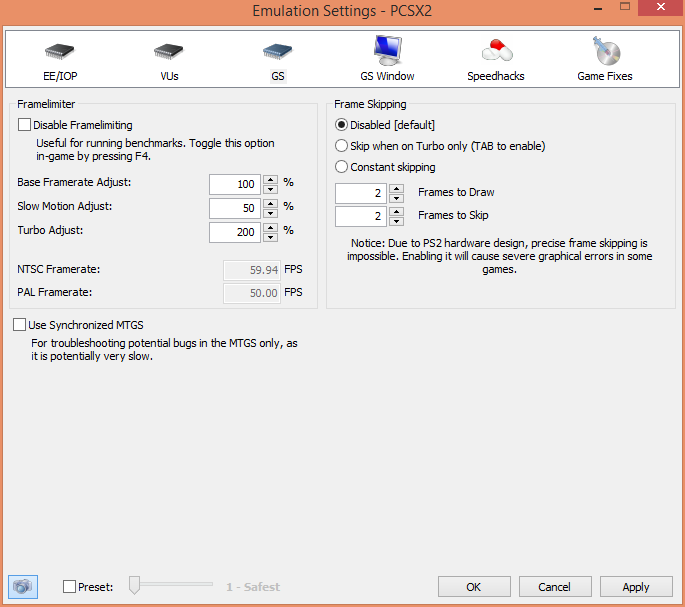Click the Framelimiter group label
Viewport: 685px width, 607px height.
(x=46, y=104)
